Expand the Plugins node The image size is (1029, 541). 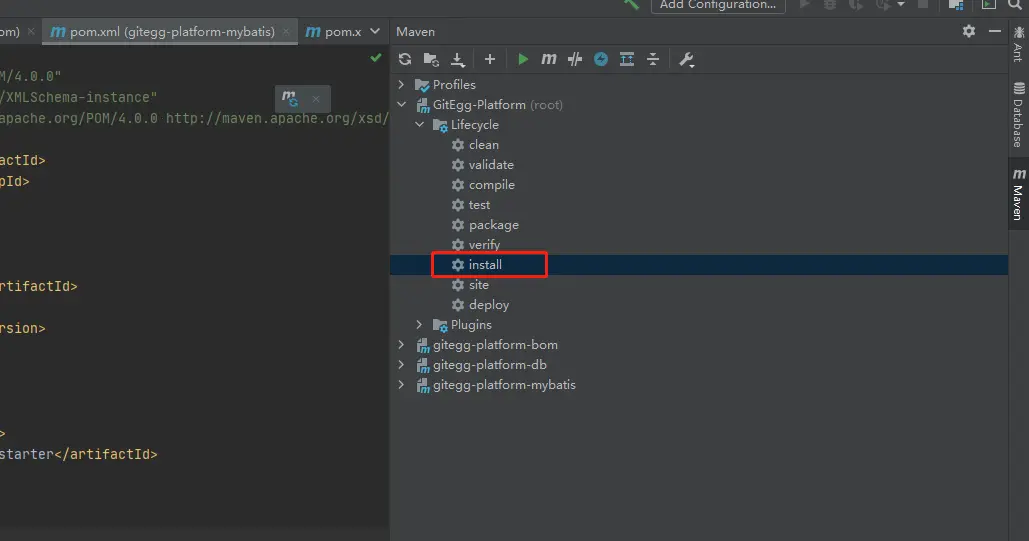pos(419,324)
